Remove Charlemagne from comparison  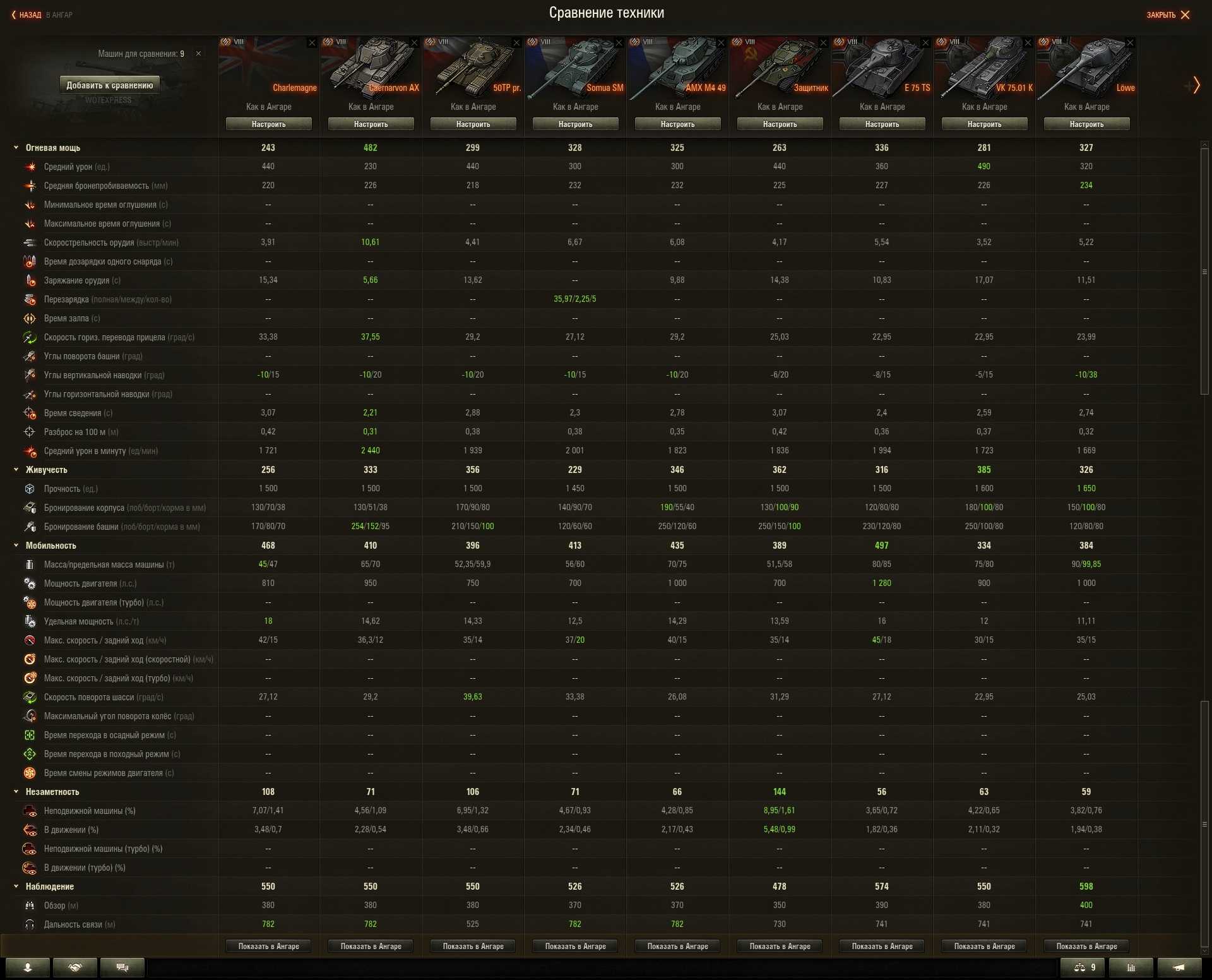pyautogui.click(x=312, y=43)
